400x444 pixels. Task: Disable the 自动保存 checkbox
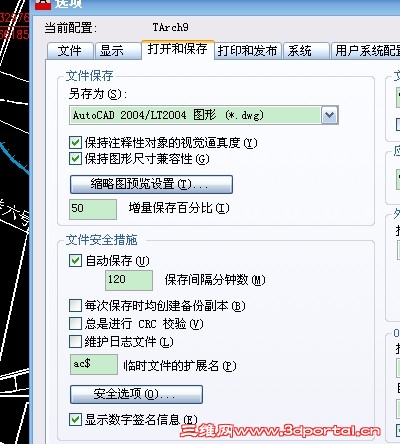pos(75,260)
